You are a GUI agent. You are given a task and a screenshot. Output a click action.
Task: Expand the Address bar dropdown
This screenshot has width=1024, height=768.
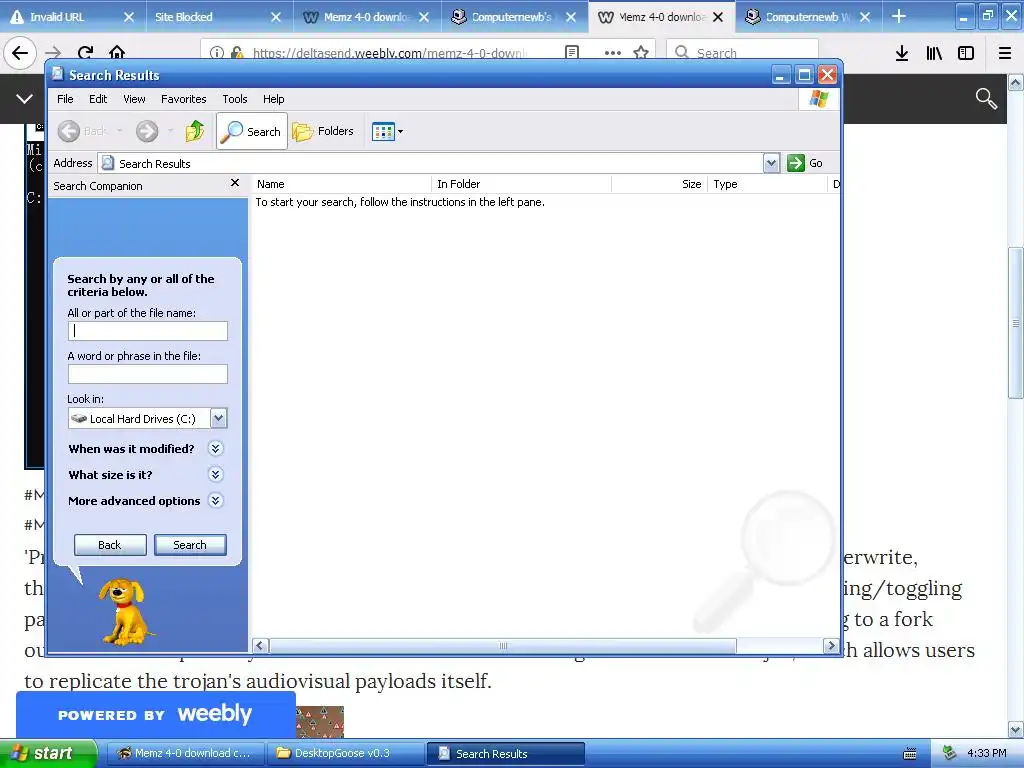(x=771, y=163)
